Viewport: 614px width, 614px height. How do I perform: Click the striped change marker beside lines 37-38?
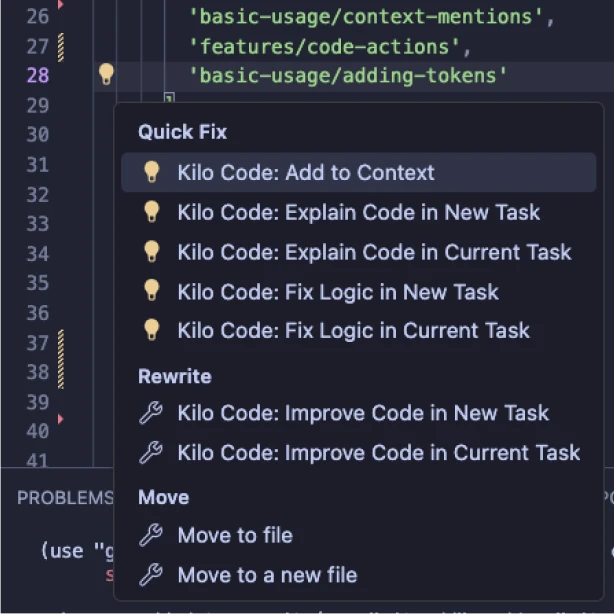[x=61, y=359]
